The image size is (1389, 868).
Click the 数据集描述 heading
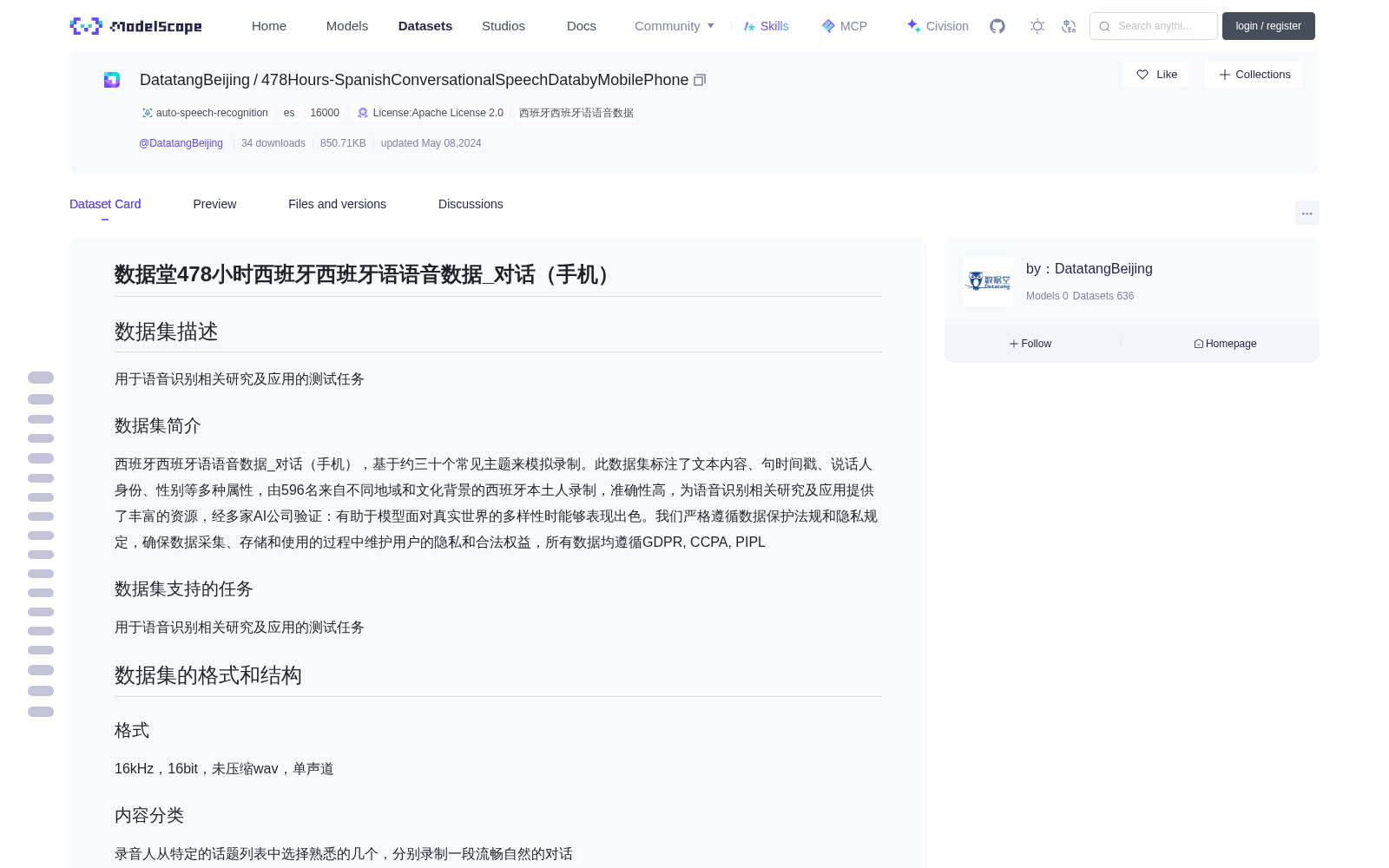click(x=167, y=332)
